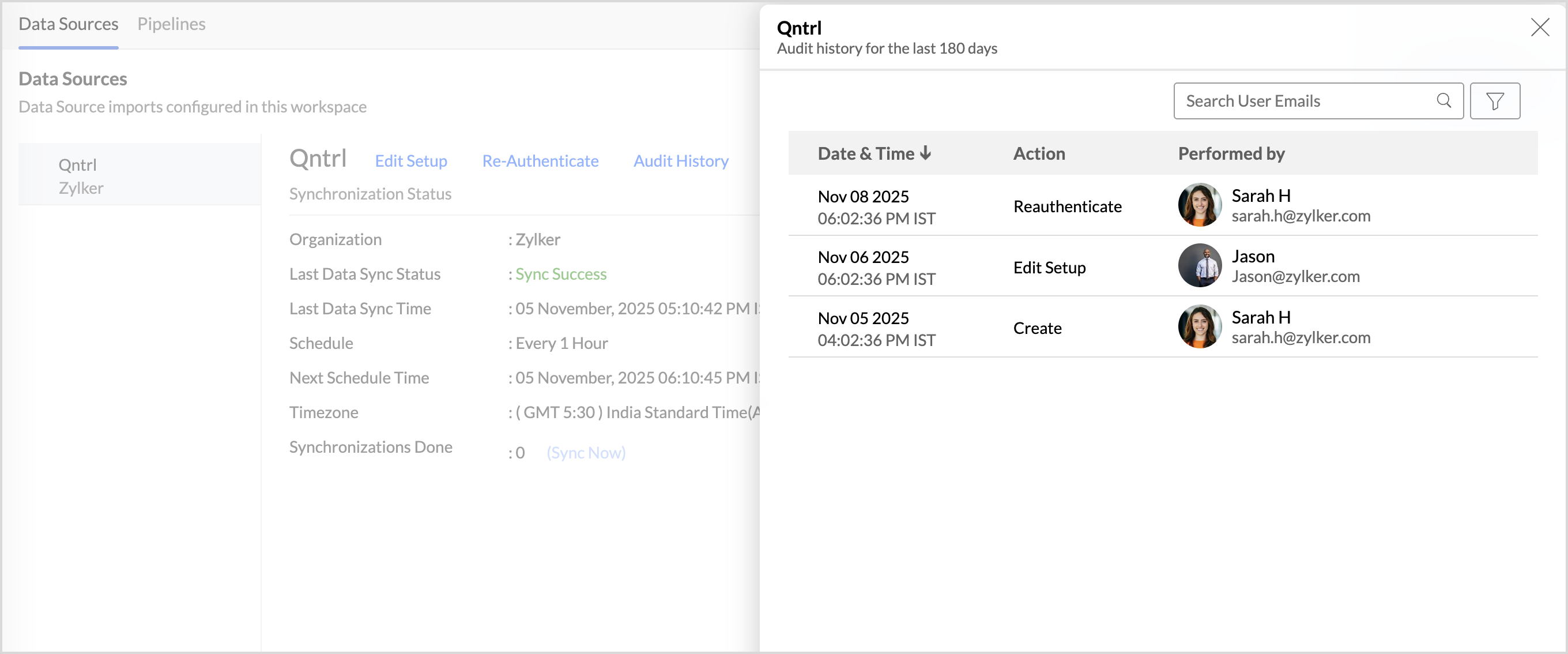The height and width of the screenshot is (654, 1568).
Task: Open Audit History link
Action: point(680,161)
